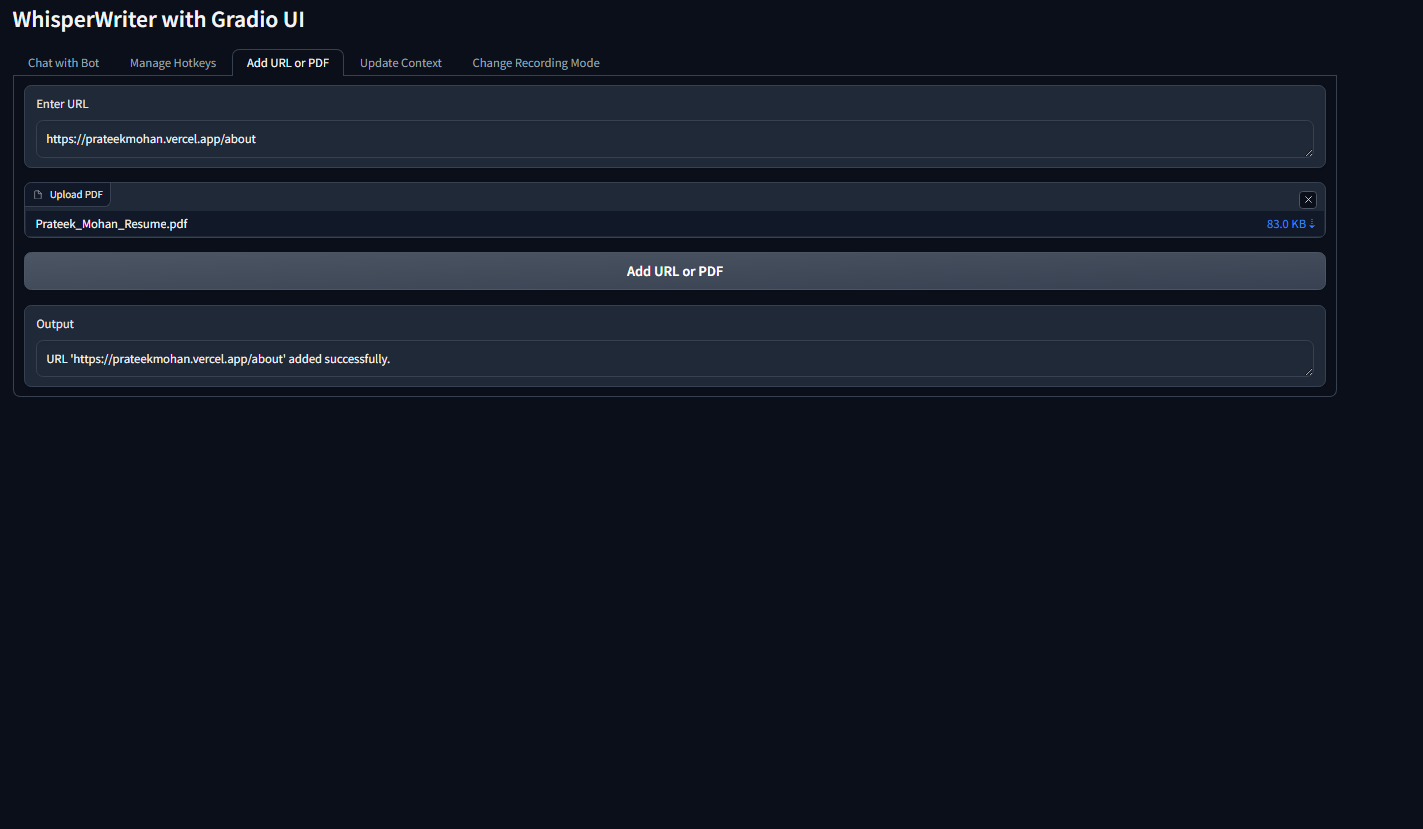Click the Prateek_Mohan_Resume.pdf file name
Screen dimensions: 1423x829
(112, 224)
